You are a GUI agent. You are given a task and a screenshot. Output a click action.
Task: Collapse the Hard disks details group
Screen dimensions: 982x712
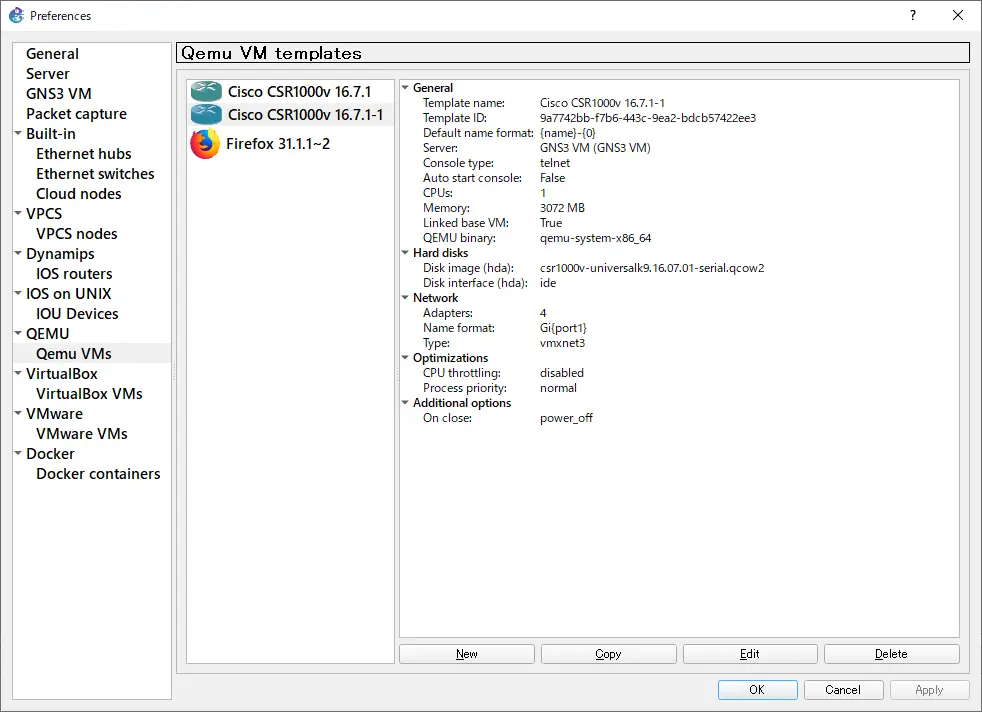pyautogui.click(x=405, y=253)
